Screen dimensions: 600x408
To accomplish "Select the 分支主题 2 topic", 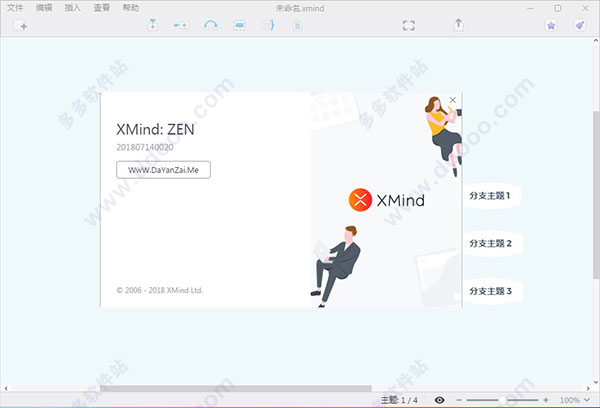I will click(x=492, y=243).
